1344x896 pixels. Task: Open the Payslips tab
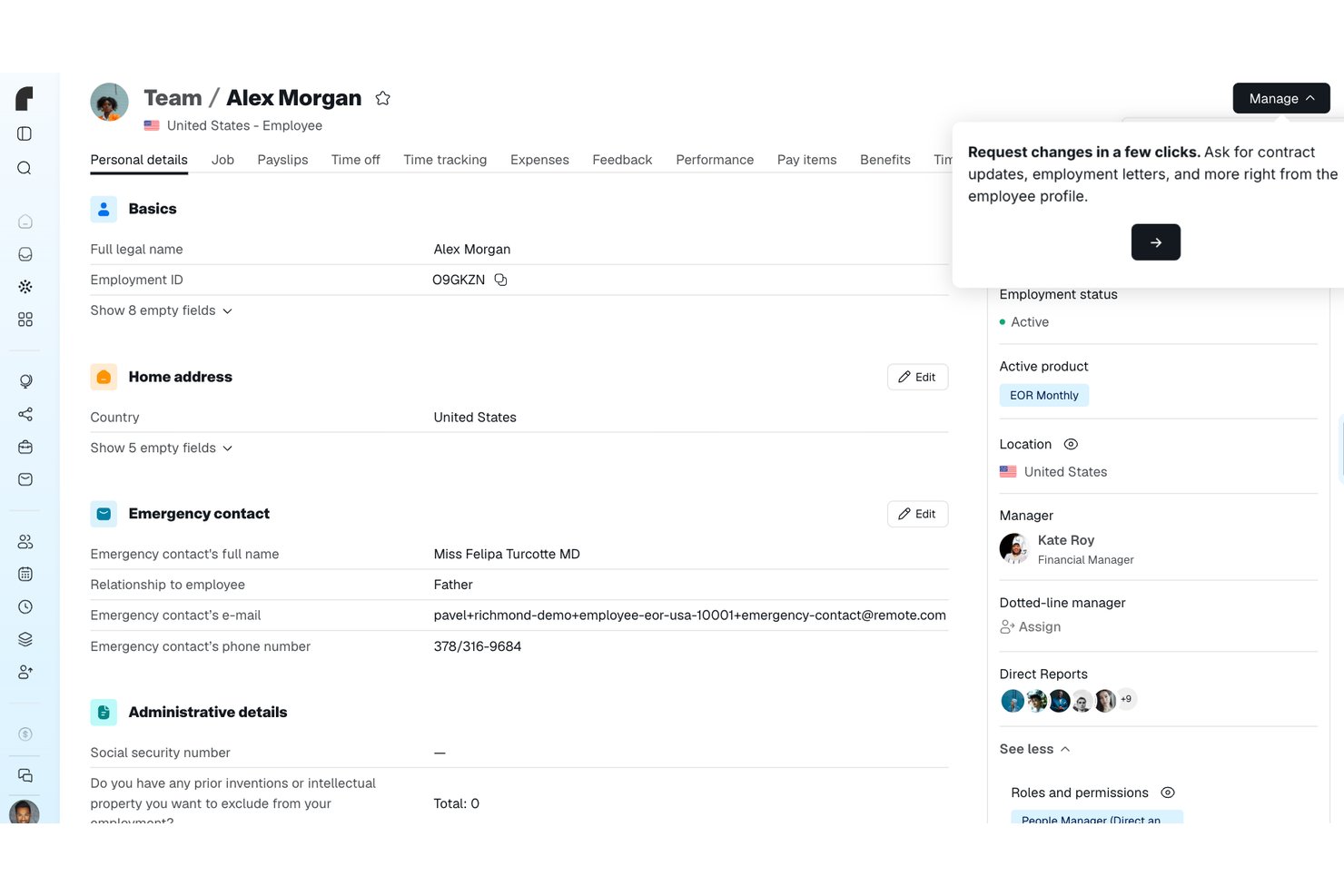[282, 160]
